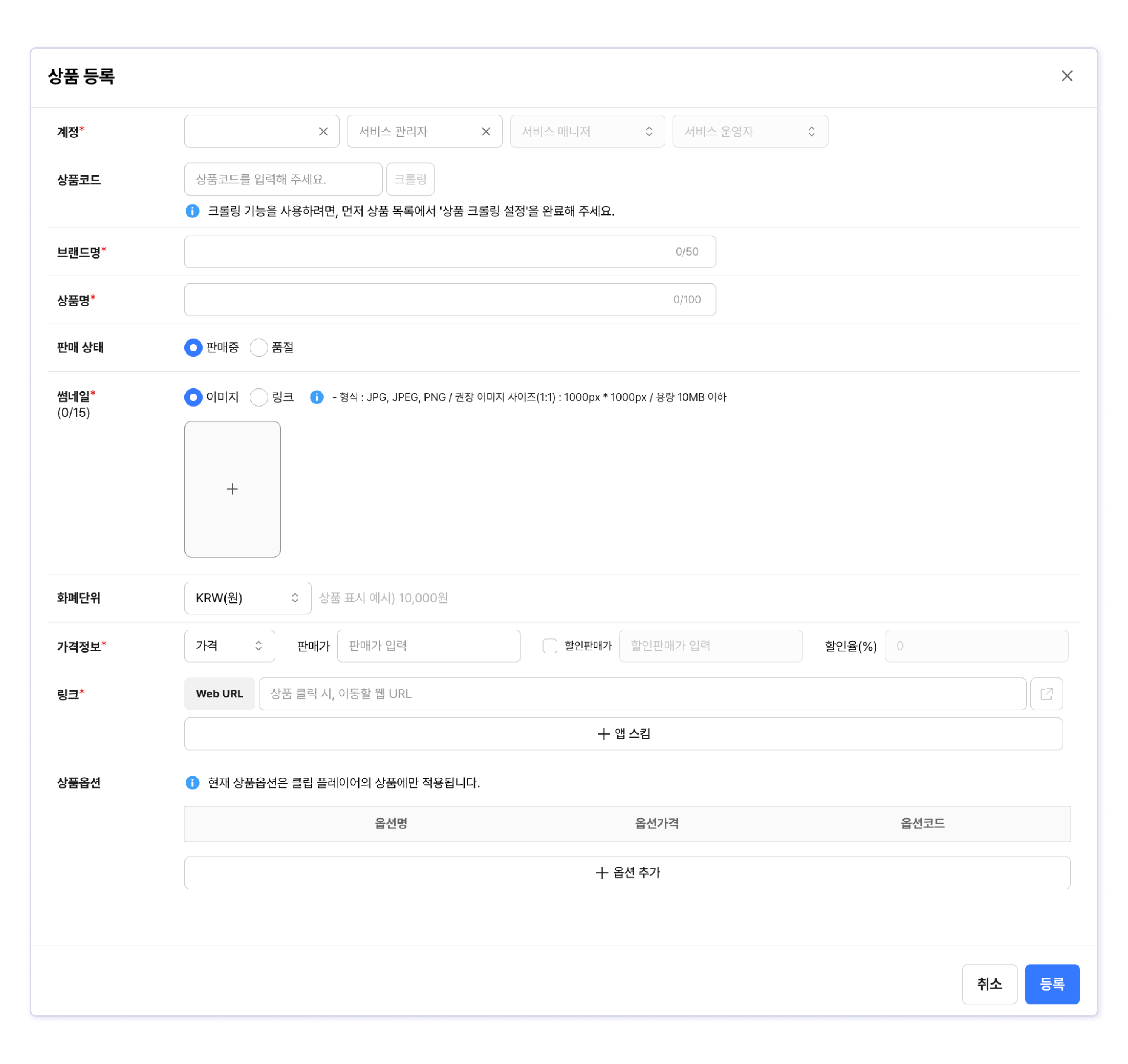Screen dimensions: 1128x1064
Task: Click the 할인율(%) field
Action: click(977, 646)
